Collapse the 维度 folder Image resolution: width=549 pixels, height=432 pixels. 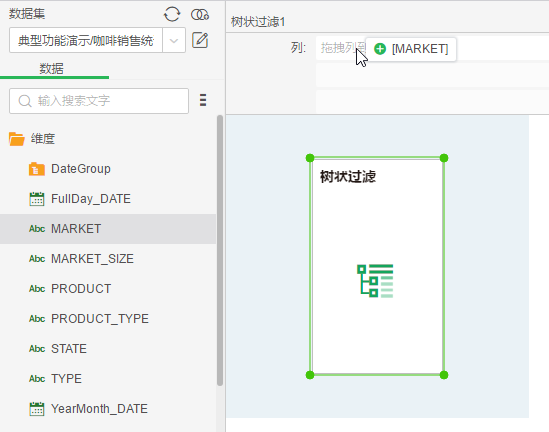pos(16,139)
